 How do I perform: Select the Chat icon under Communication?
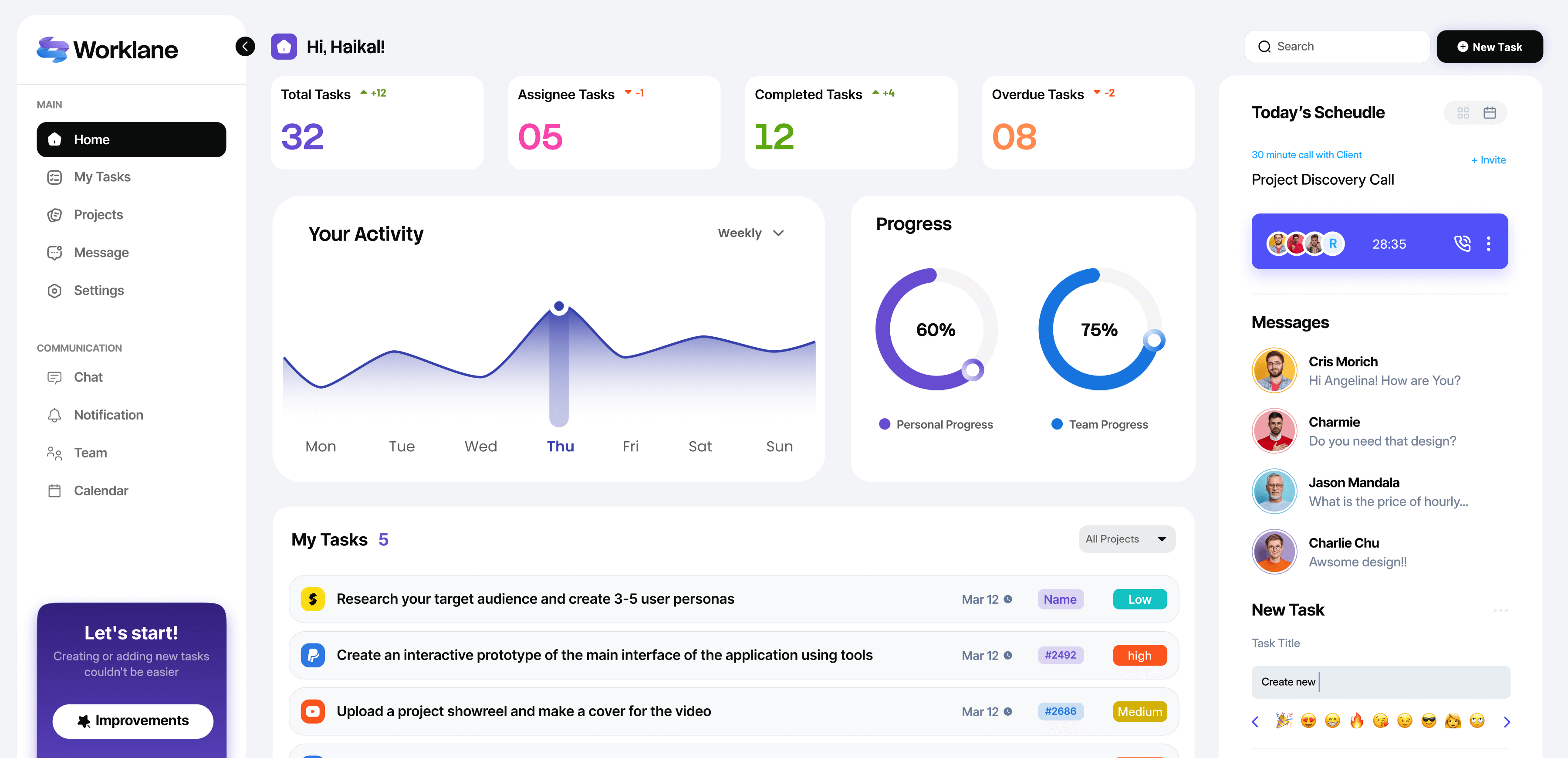54,377
